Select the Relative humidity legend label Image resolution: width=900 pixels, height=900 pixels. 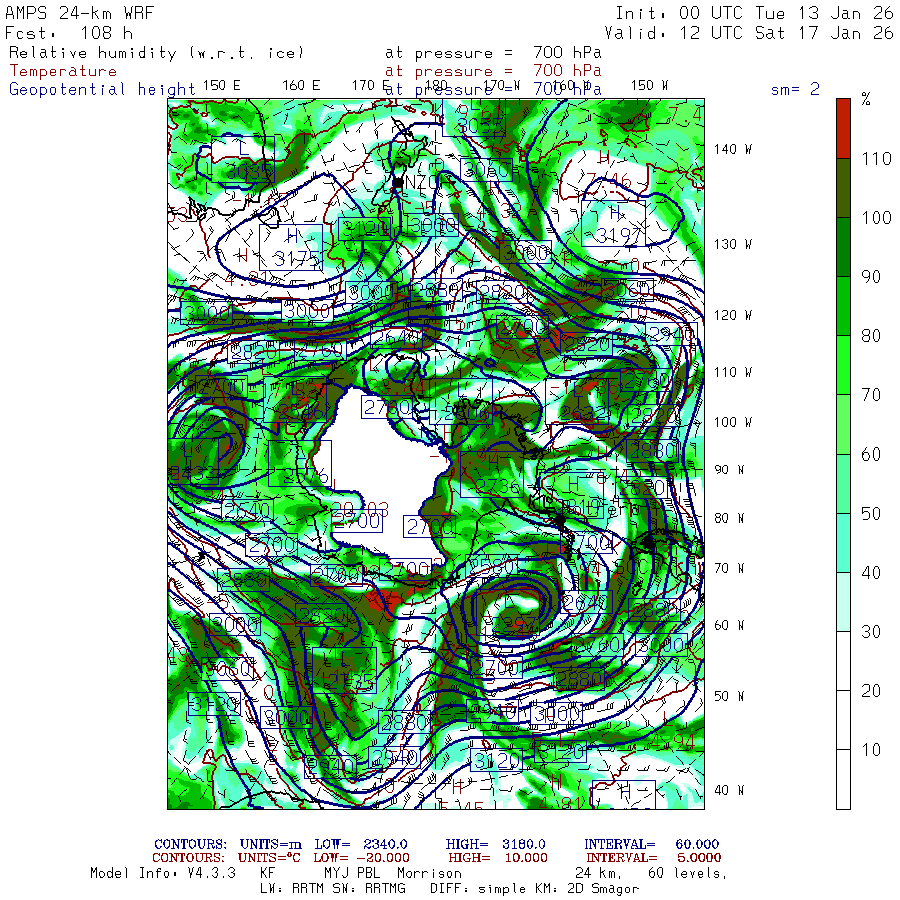point(155,53)
